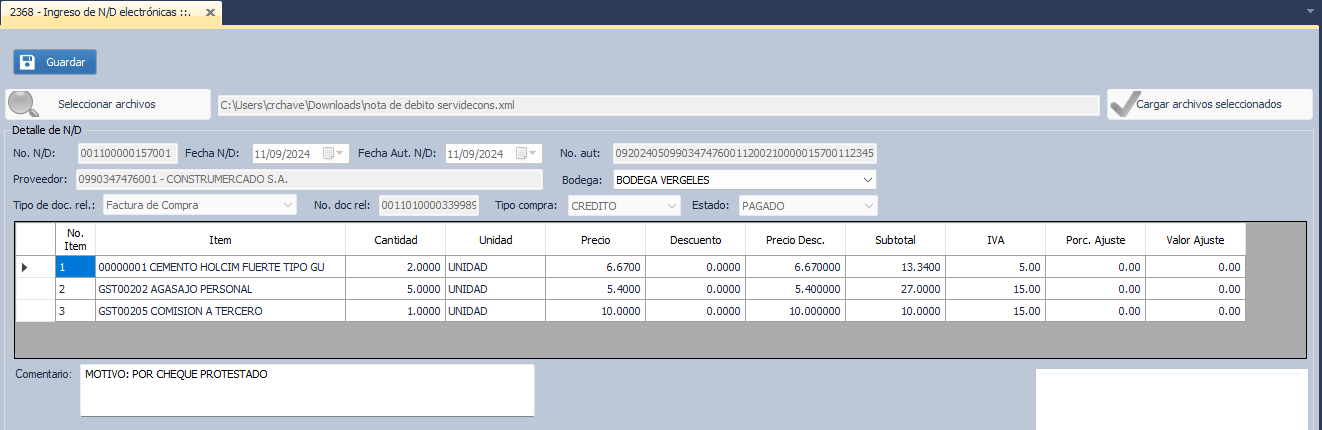Viewport: 1322px width, 430px height.
Task: Open the Tipo compra dropdown
Action: point(671,205)
